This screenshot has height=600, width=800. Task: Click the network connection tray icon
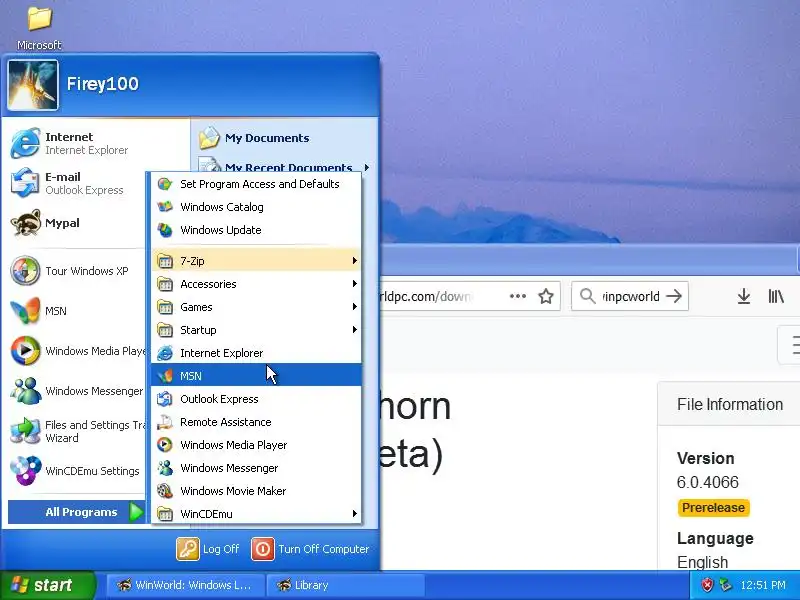click(725, 585)
